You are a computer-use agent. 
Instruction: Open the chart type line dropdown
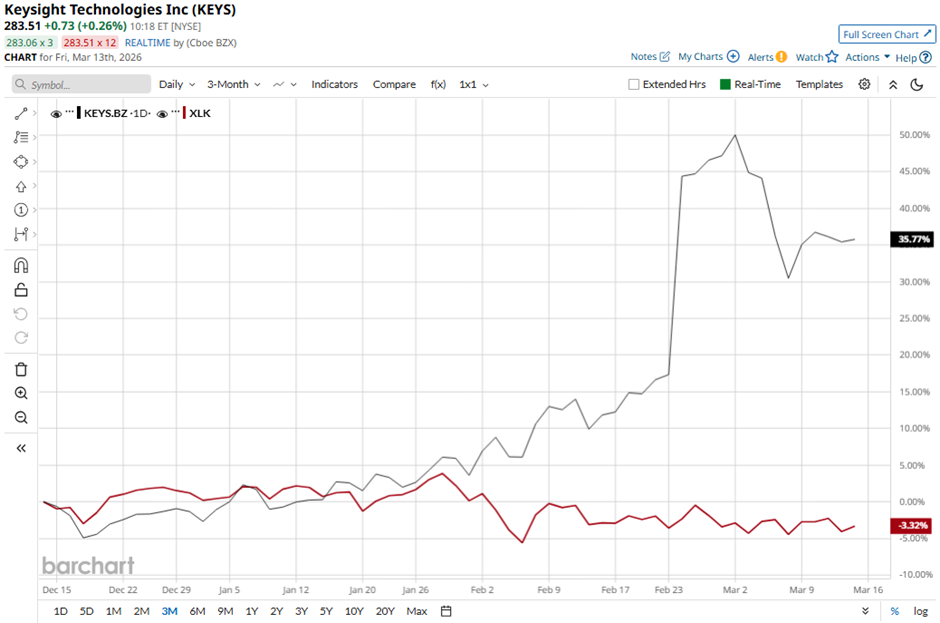click(285, 85)
